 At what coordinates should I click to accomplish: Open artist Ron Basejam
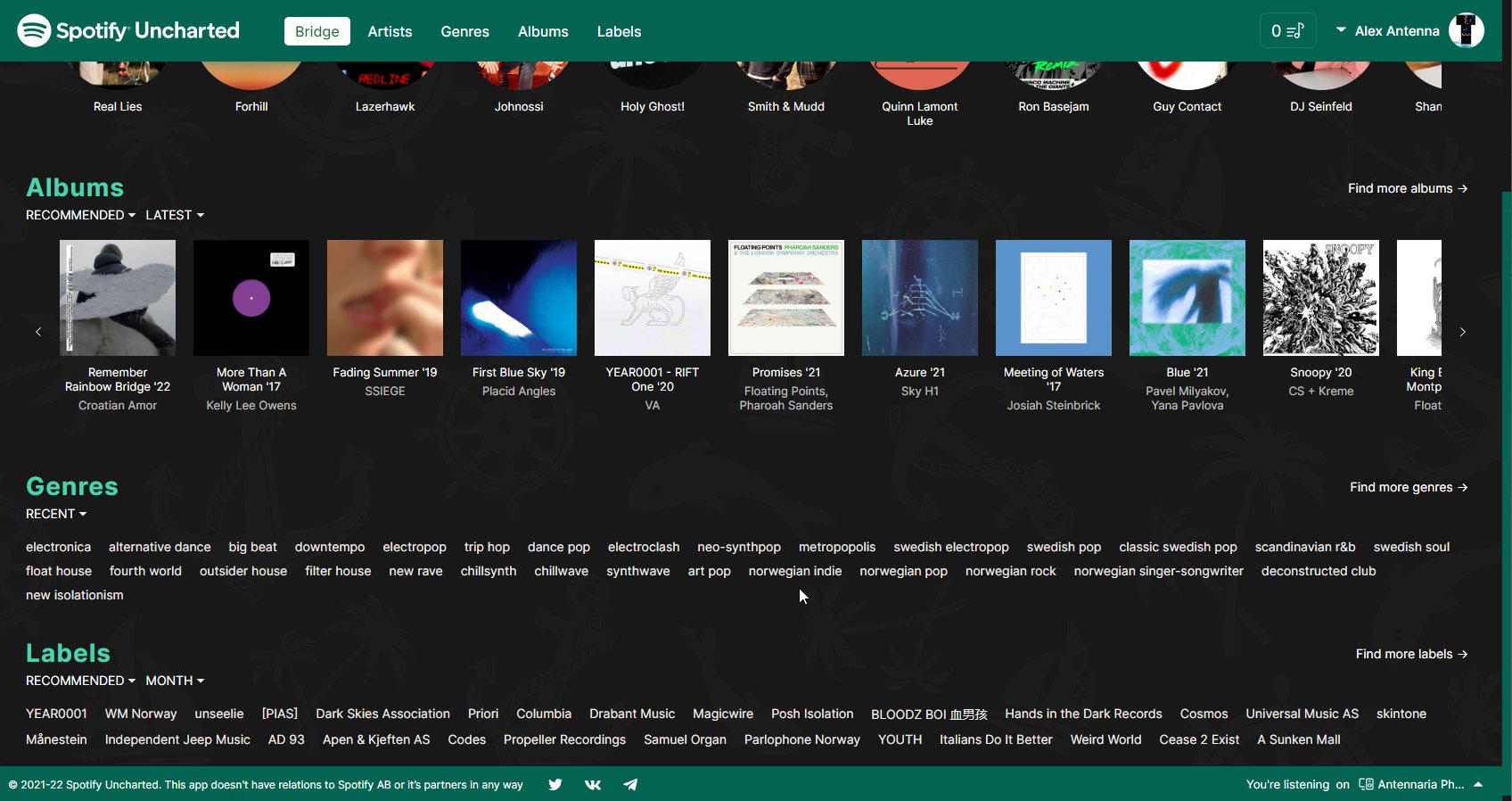click(1054, 106)
